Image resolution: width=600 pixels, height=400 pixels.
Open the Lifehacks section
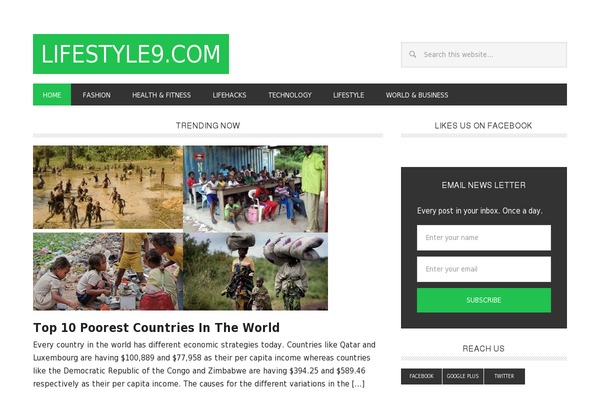[x=229, y=95]
